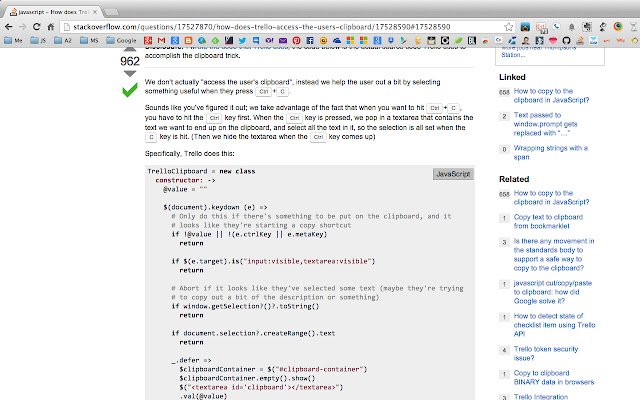The height and width of the screenshot is (400, 640).
Task: Click the 'TrelloClipboard = new class' code line
Action: pos(201,171)
